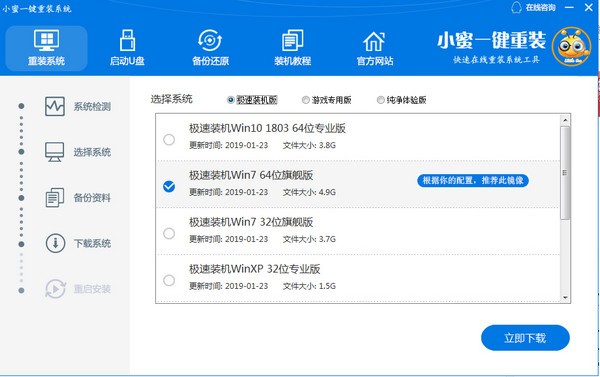Image resolution: width=600 pixels, height=377 pixels.
Task: Click the 极速装机Win7 64位旗舰版 title
Action: (x=251, y=175)
